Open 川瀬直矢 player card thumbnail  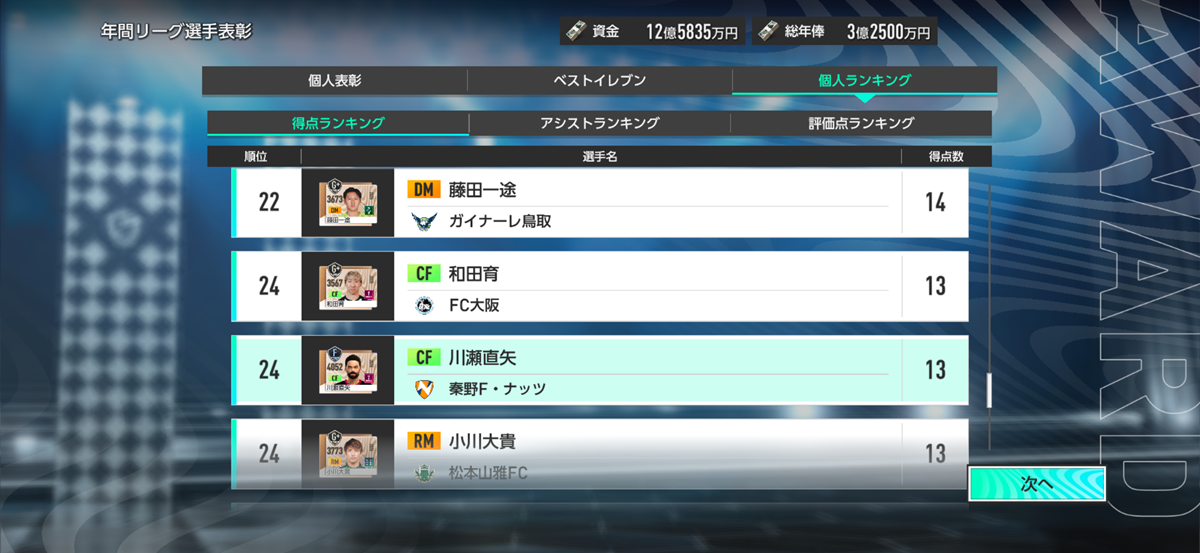click(x=348, y=370)
